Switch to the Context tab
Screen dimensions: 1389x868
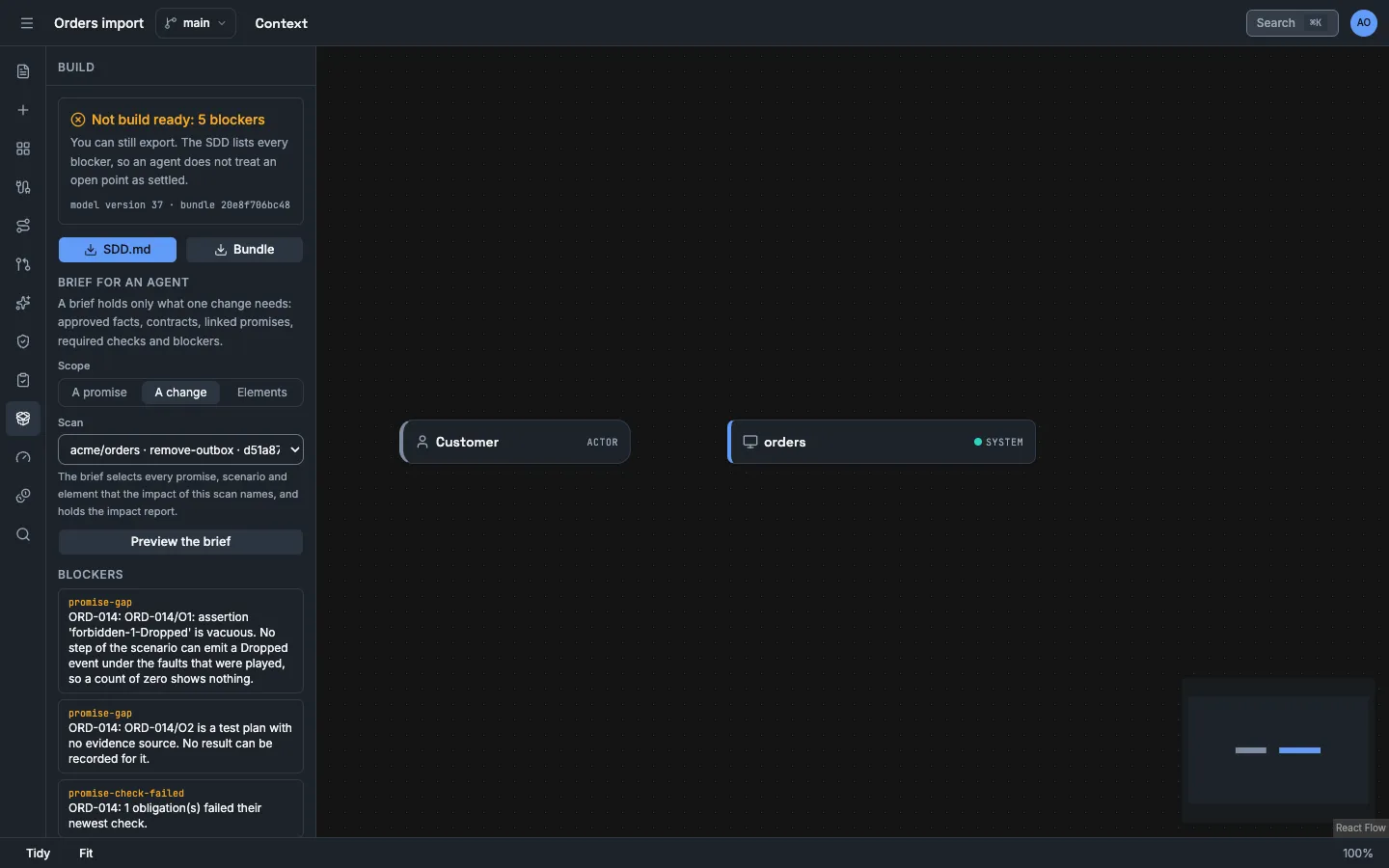(x=281, y=23)
